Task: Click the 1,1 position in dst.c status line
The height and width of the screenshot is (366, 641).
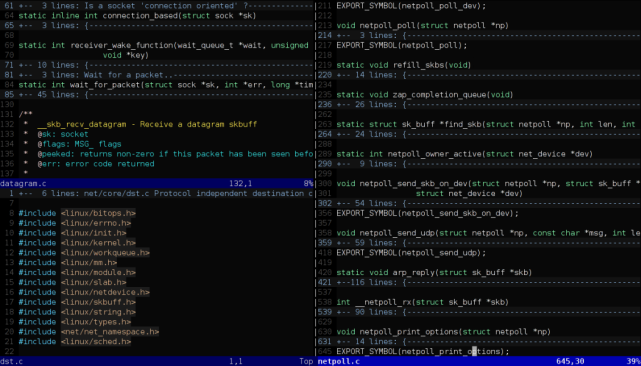Action: [236, 362]
